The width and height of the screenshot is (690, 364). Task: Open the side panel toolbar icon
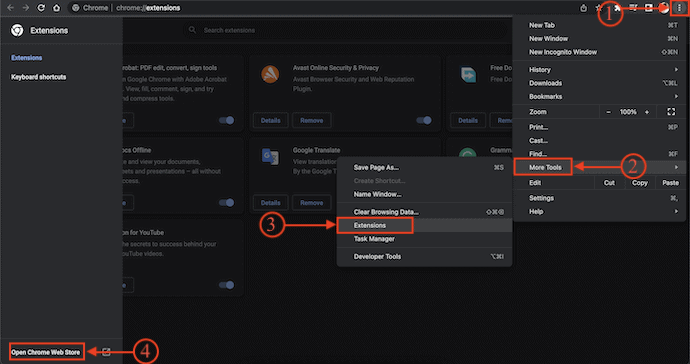tap(648, 8)
